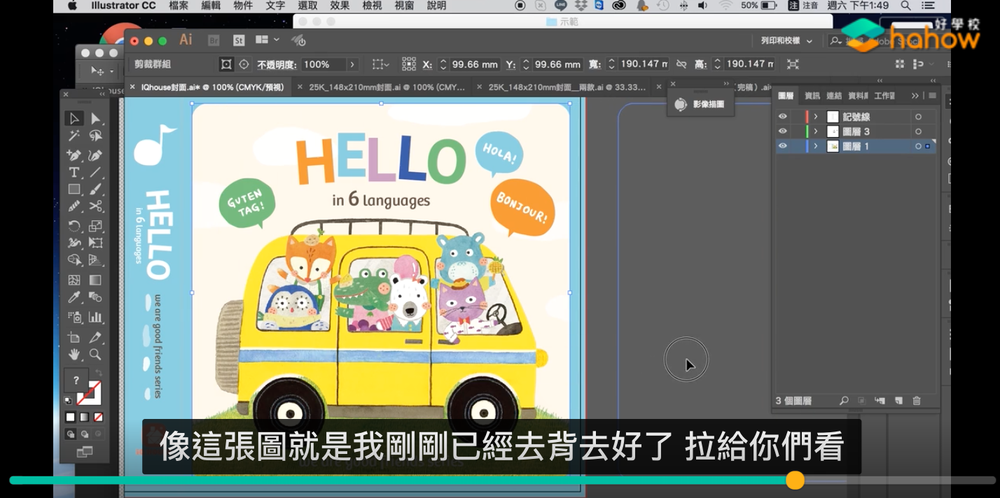Screen dimensions: 1000x498
Task: Choose the Pencil/Shaper tool
Action: [x=74, y=206]
